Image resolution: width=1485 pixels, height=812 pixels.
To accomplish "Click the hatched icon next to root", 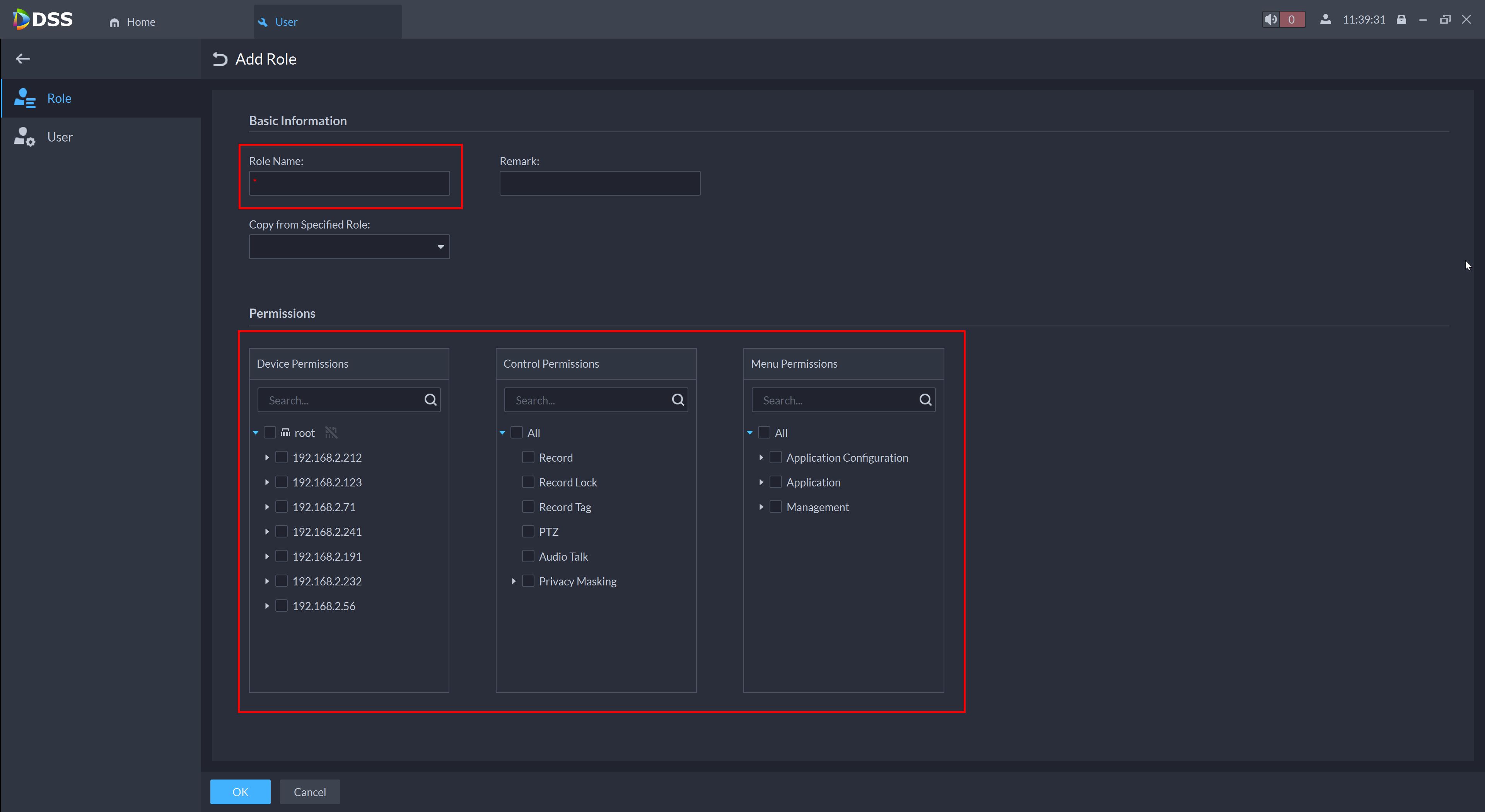I will pos(331,432).
